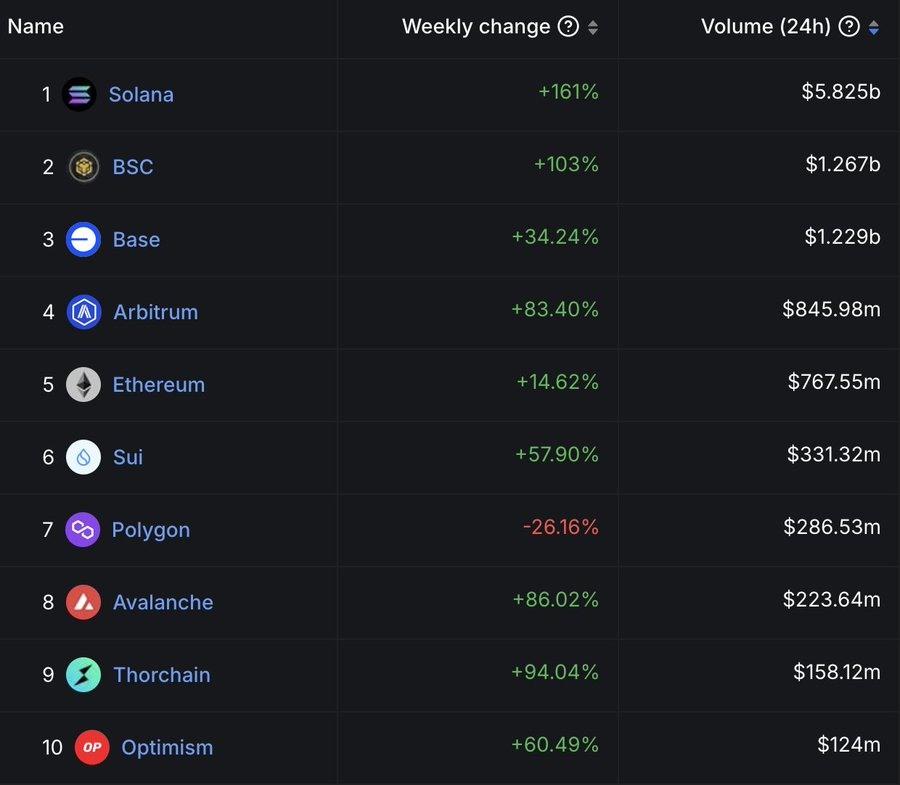900x785 pixels.
Task: Open the Thorchain chain link
Action: click(161, 675)
